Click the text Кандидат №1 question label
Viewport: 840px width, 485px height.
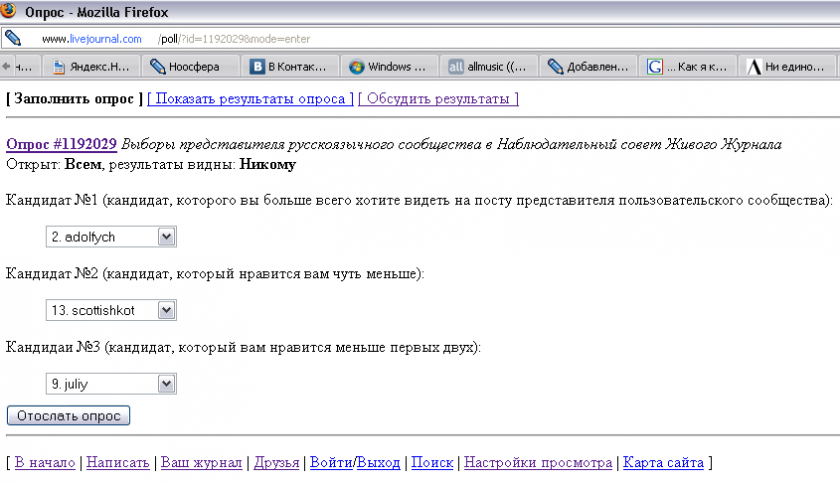point(419,200)
